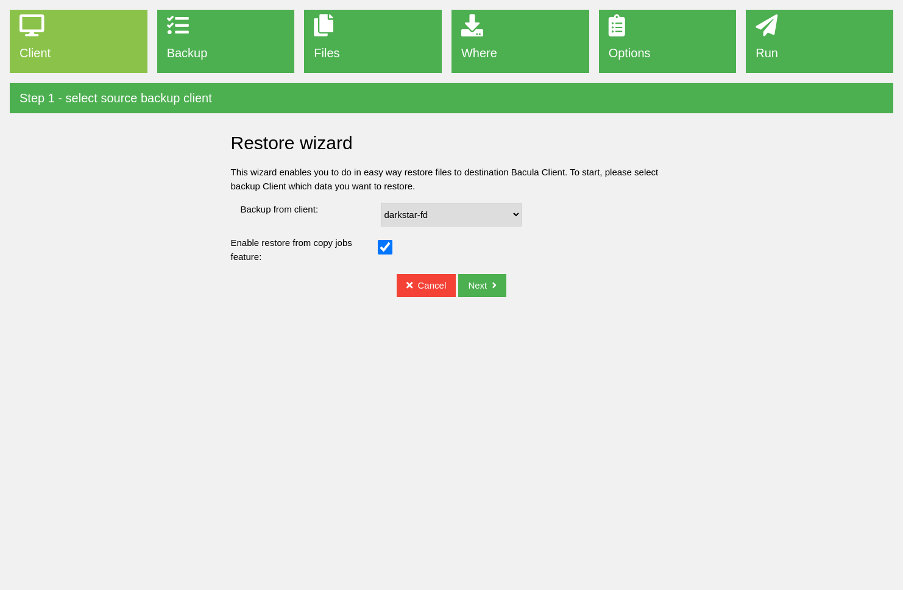
Task: Go to the Where wizard step
Action: coord(520,41)
